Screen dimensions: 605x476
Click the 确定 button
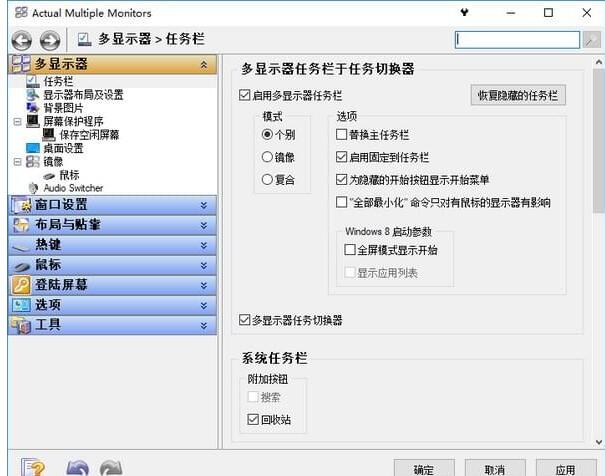(424, 468)
